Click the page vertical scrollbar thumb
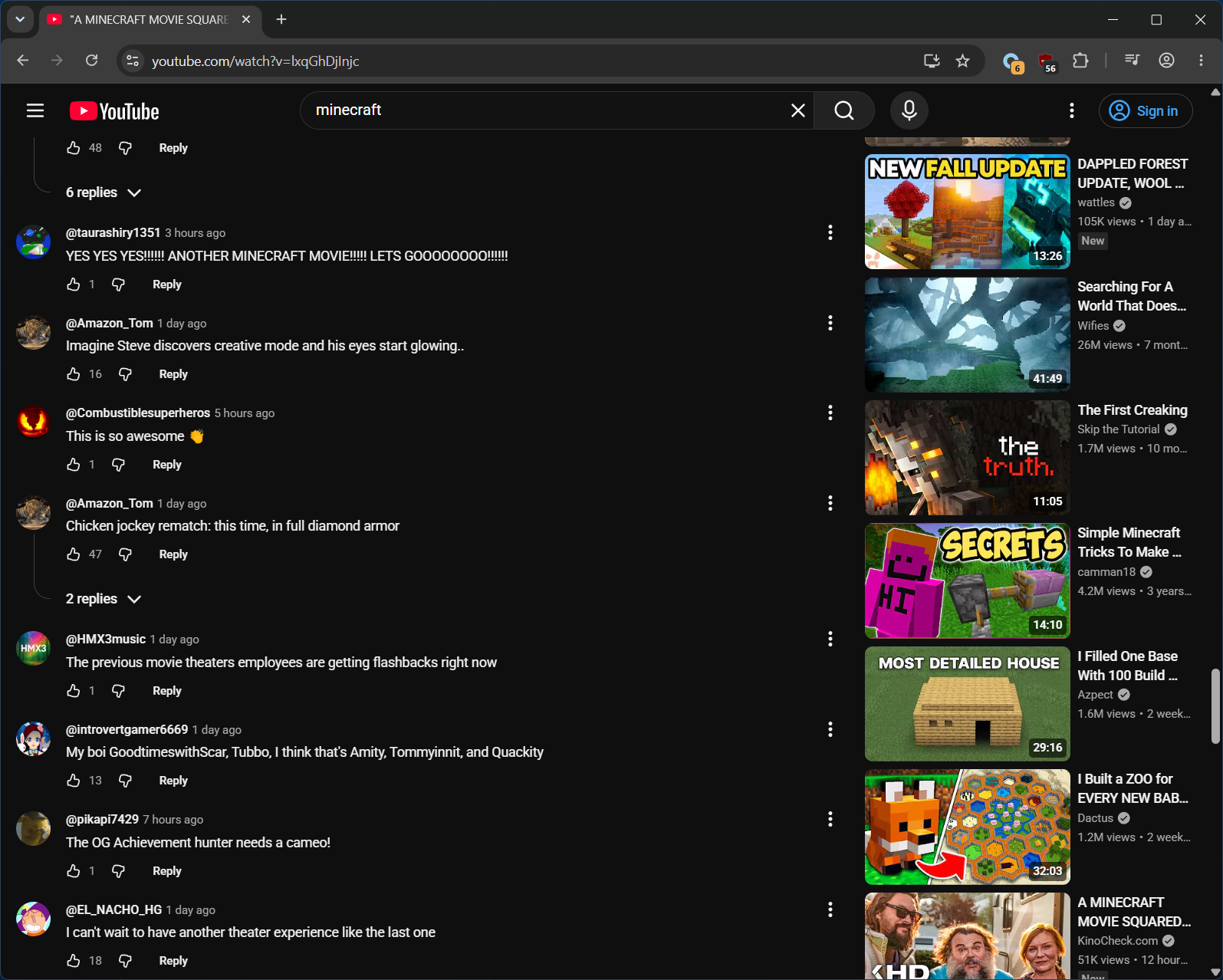 tap(1215, 706)
